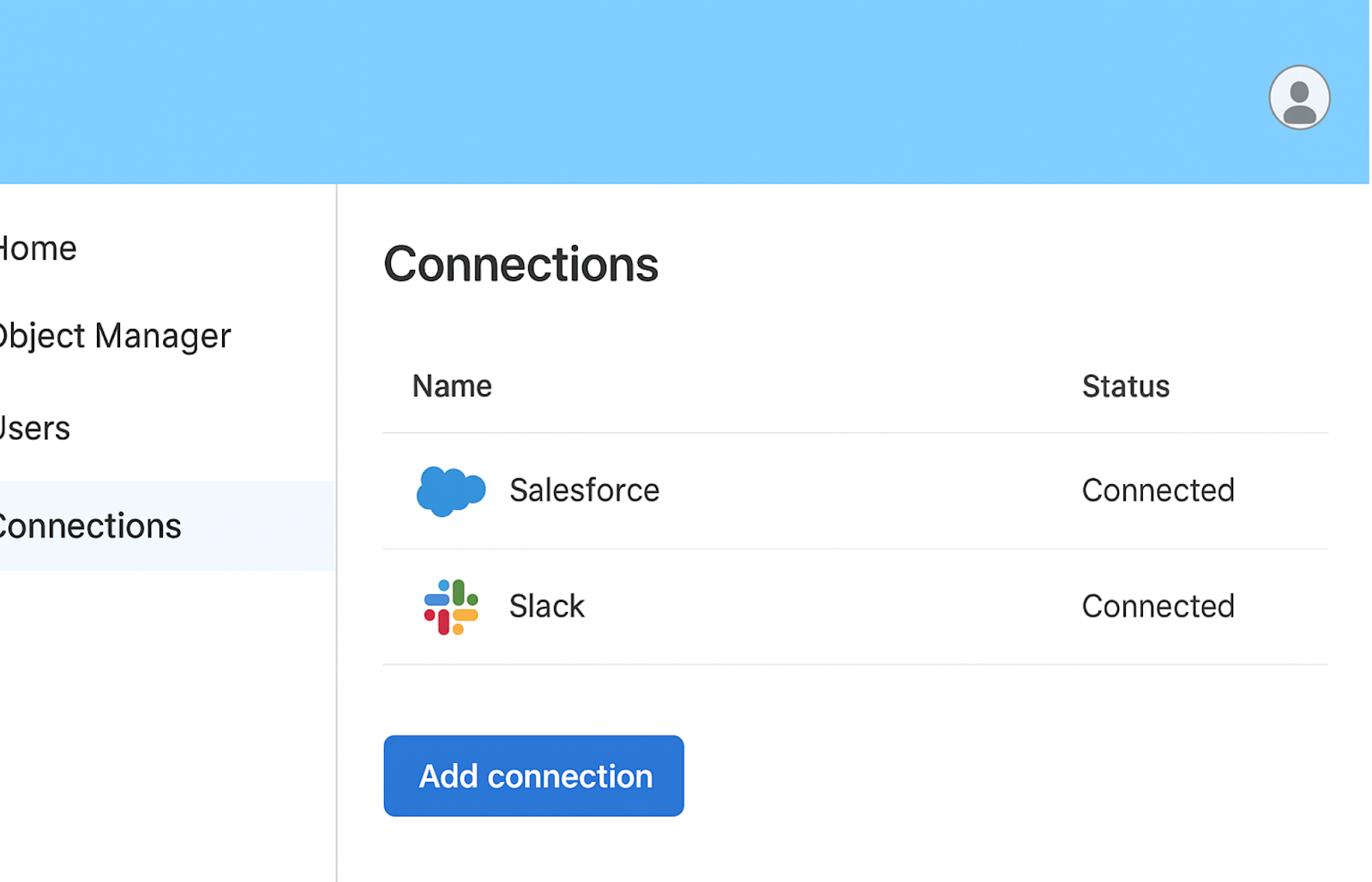Go to the Home section
This screenshot has height=882, width=1372.
click(39, 248)
